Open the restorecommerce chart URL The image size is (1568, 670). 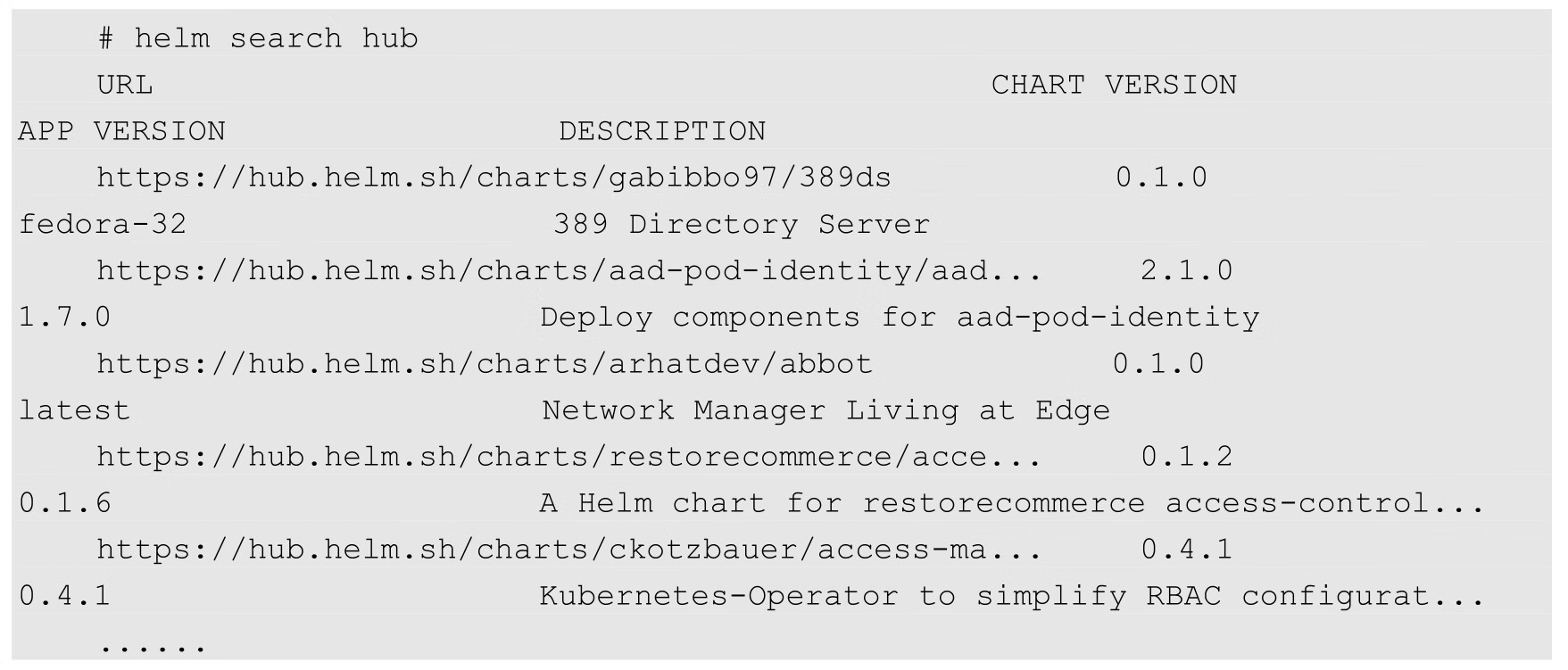point(568,457)
